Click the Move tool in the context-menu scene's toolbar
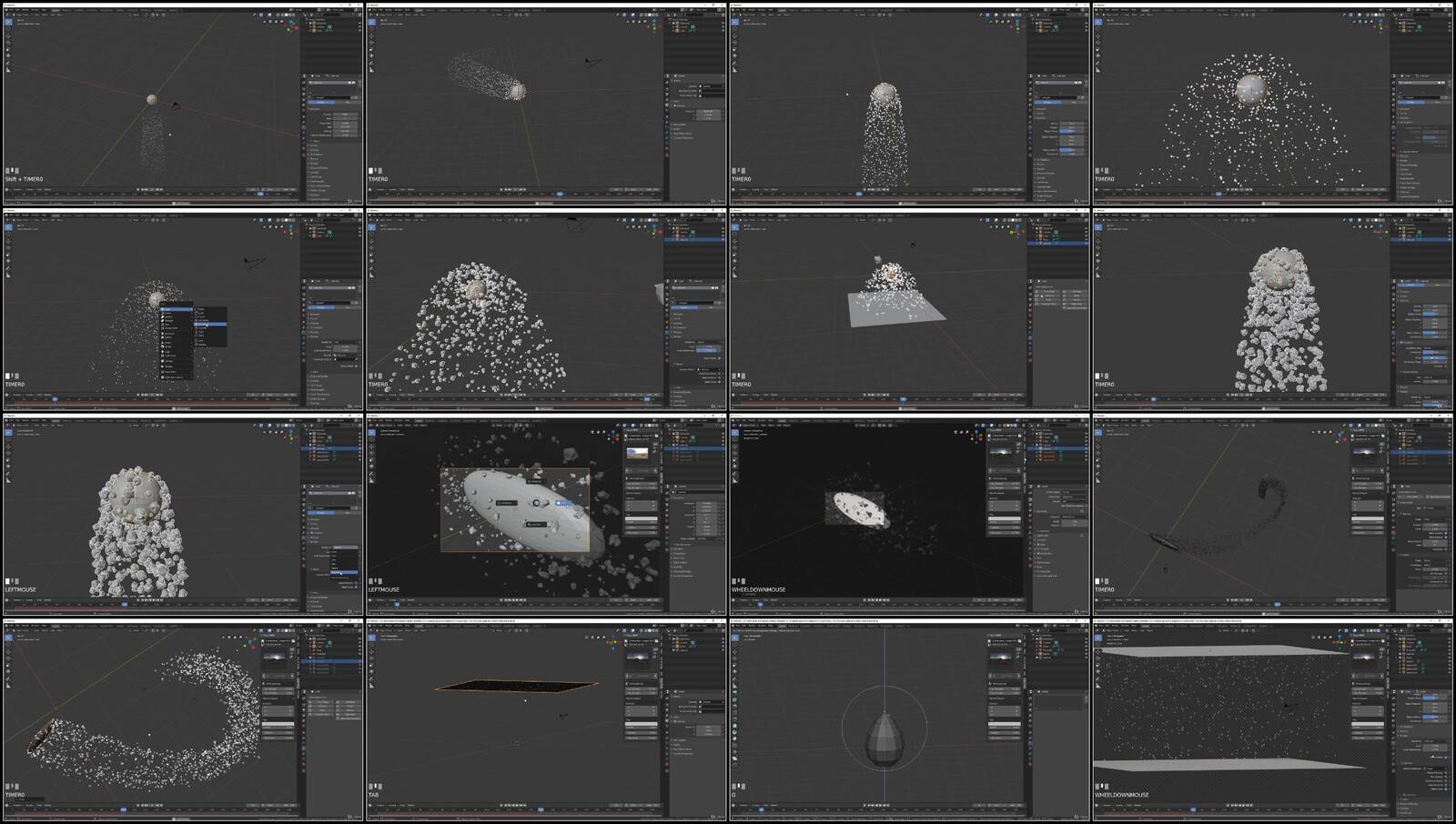The height and width of the screenshot is (824, 1456). click(x=8, y=241)
